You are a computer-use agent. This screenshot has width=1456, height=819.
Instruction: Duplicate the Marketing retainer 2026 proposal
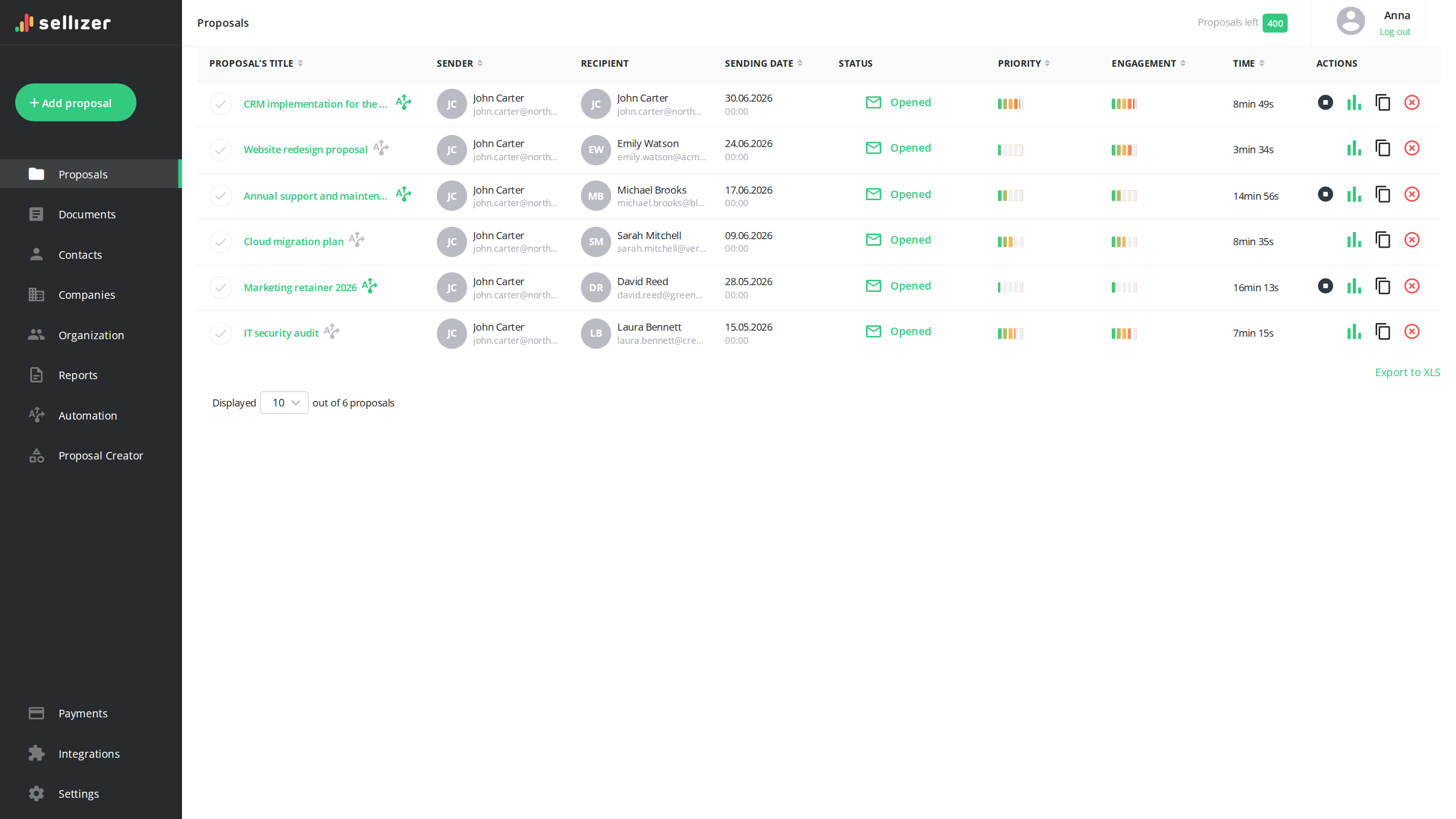pyautogui.click(x=1383, y=286)
